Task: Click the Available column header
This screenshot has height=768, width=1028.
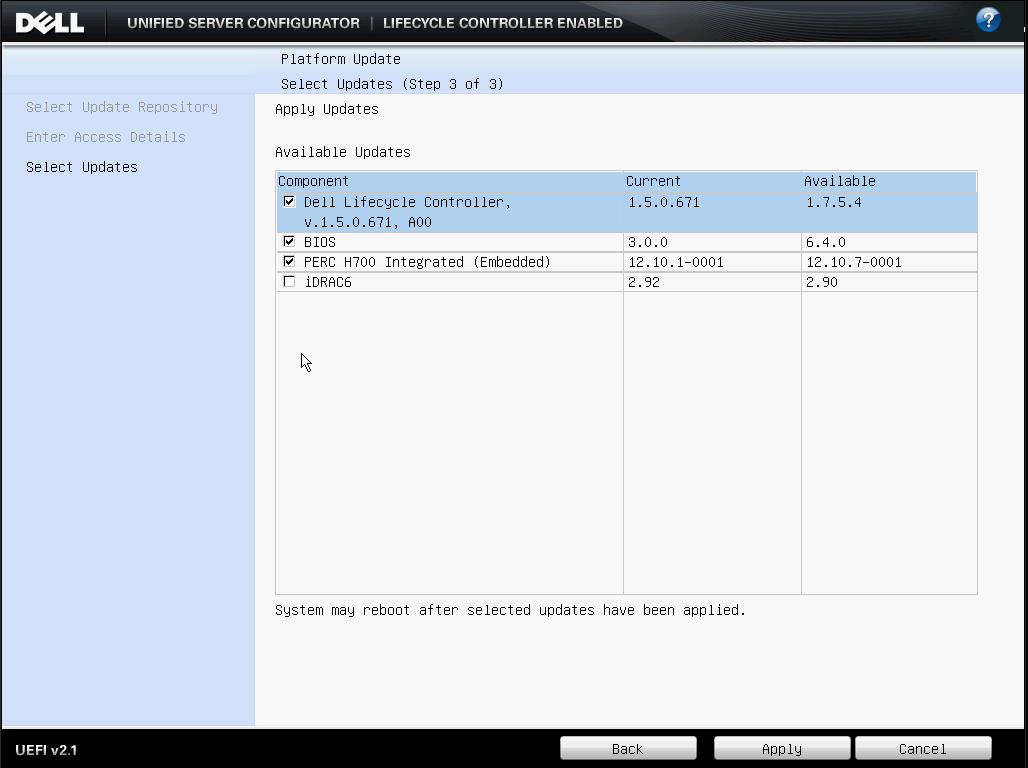Action: click(889, 181)
